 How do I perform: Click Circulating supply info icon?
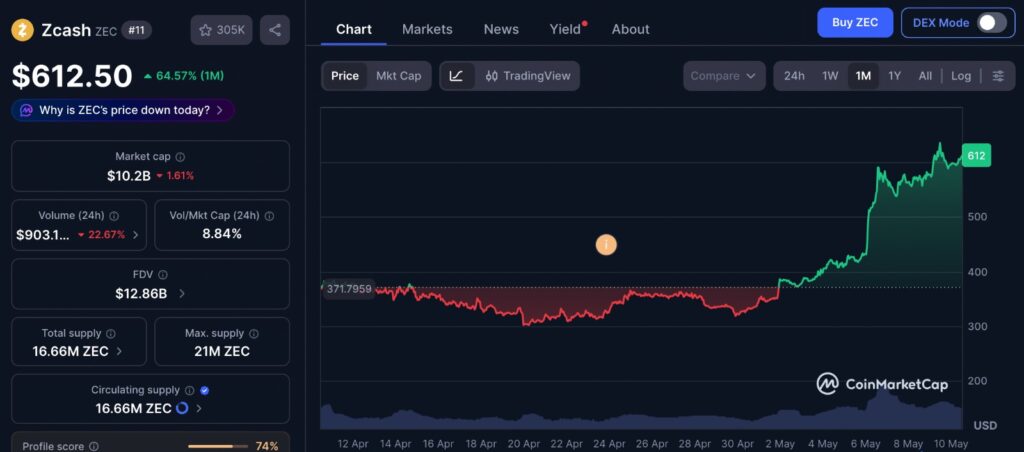click(x=189, y=391)
